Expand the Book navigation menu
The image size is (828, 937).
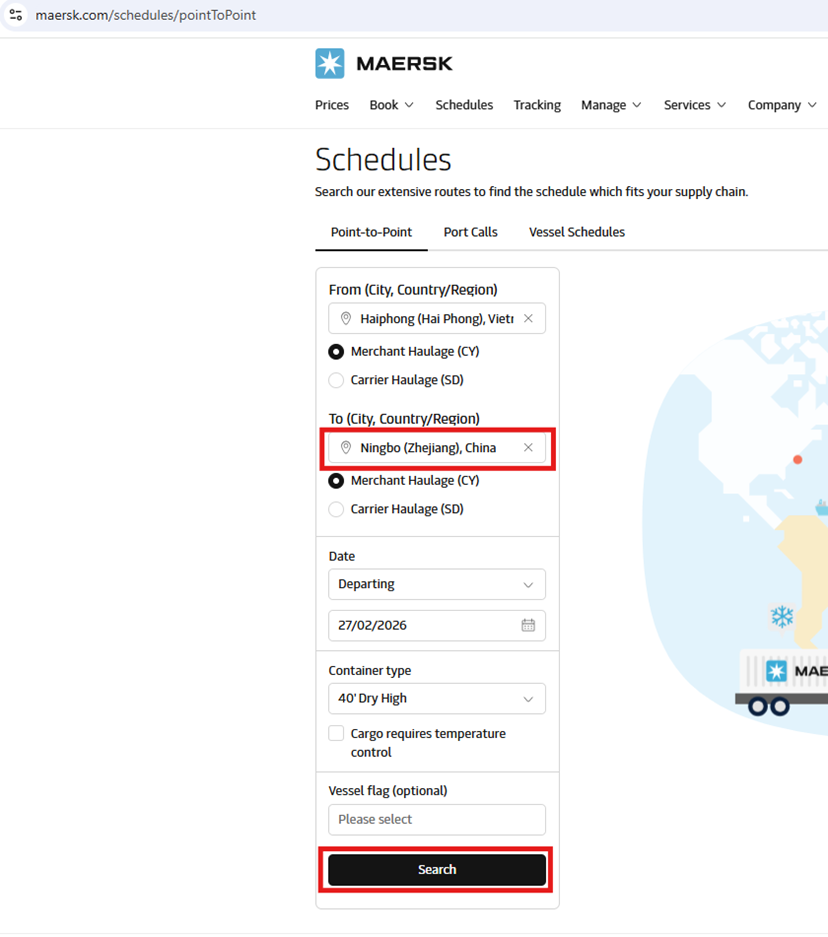[x=391, y=105]
